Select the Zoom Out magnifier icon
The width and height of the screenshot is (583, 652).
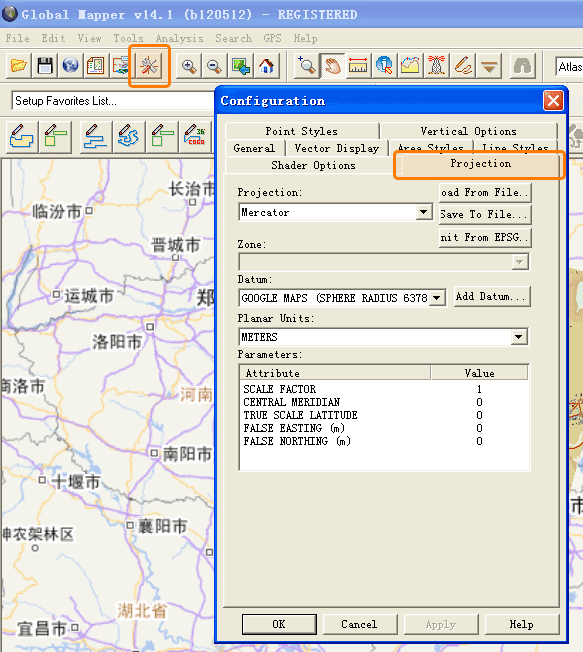(215, 66)
